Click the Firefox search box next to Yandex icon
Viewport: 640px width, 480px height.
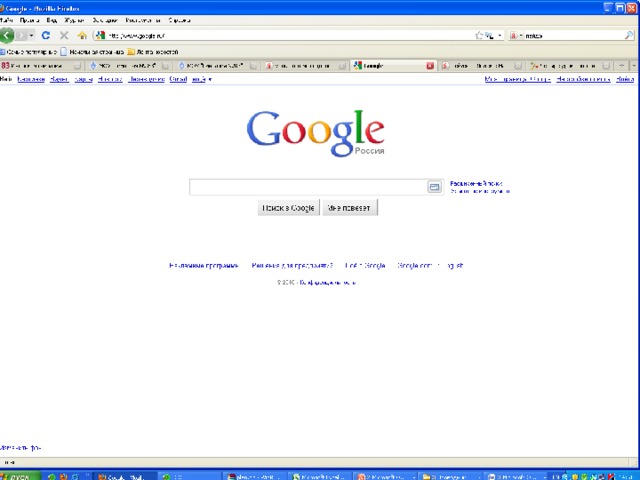tap(573, 36)
